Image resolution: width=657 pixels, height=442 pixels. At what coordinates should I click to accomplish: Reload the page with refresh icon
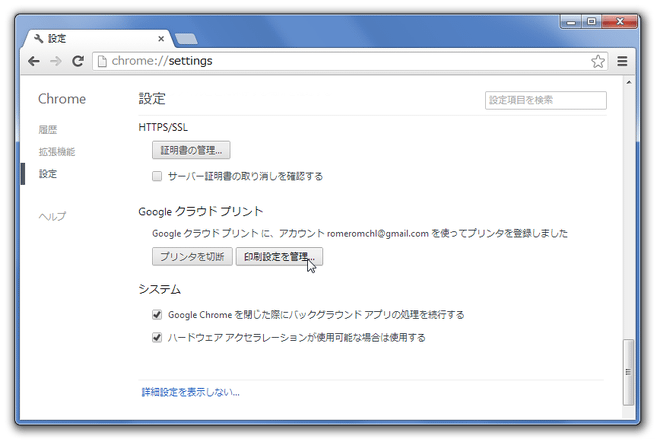point(78,61)
